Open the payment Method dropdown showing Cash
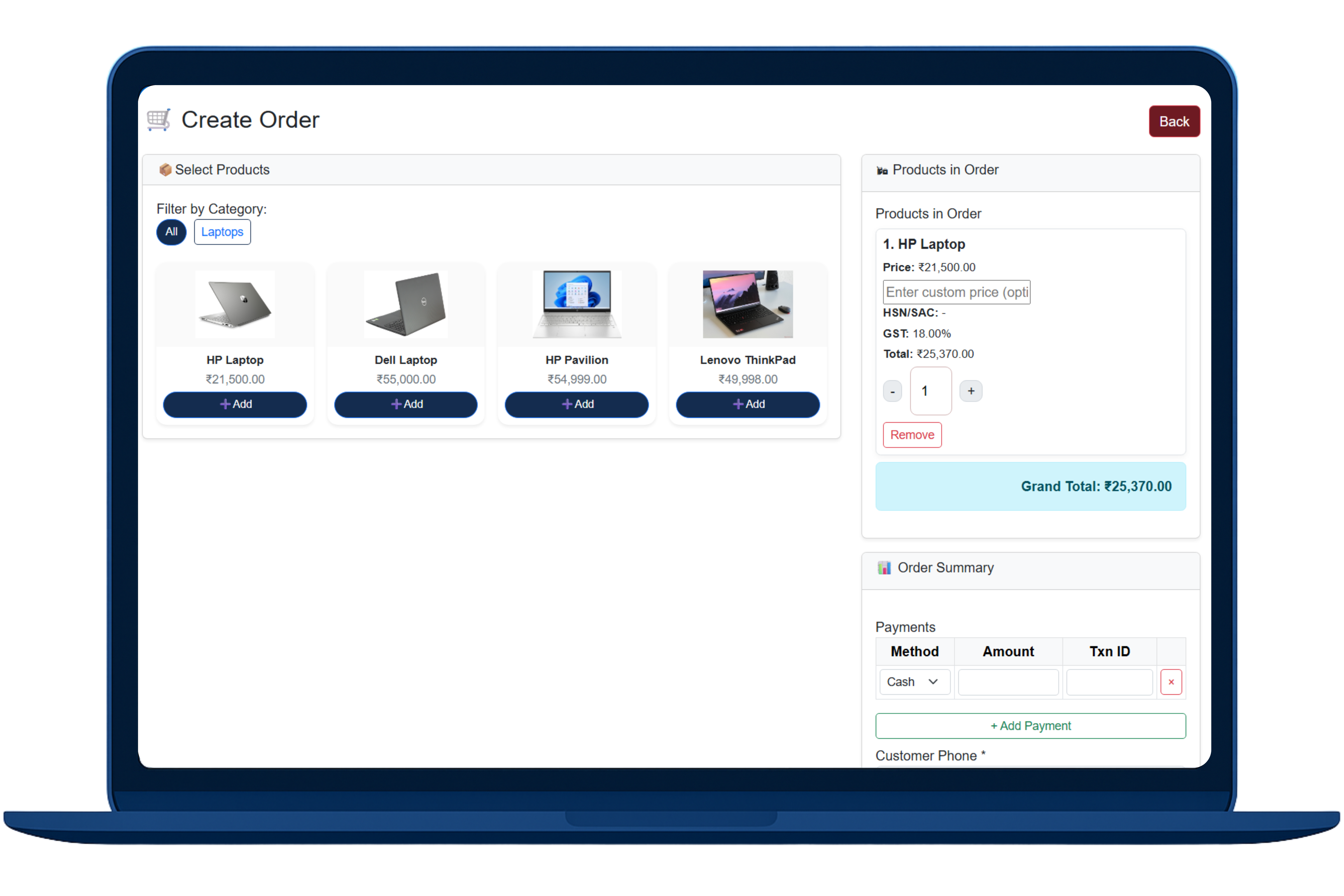The image size is (1344, 896). tap(914, 682)
